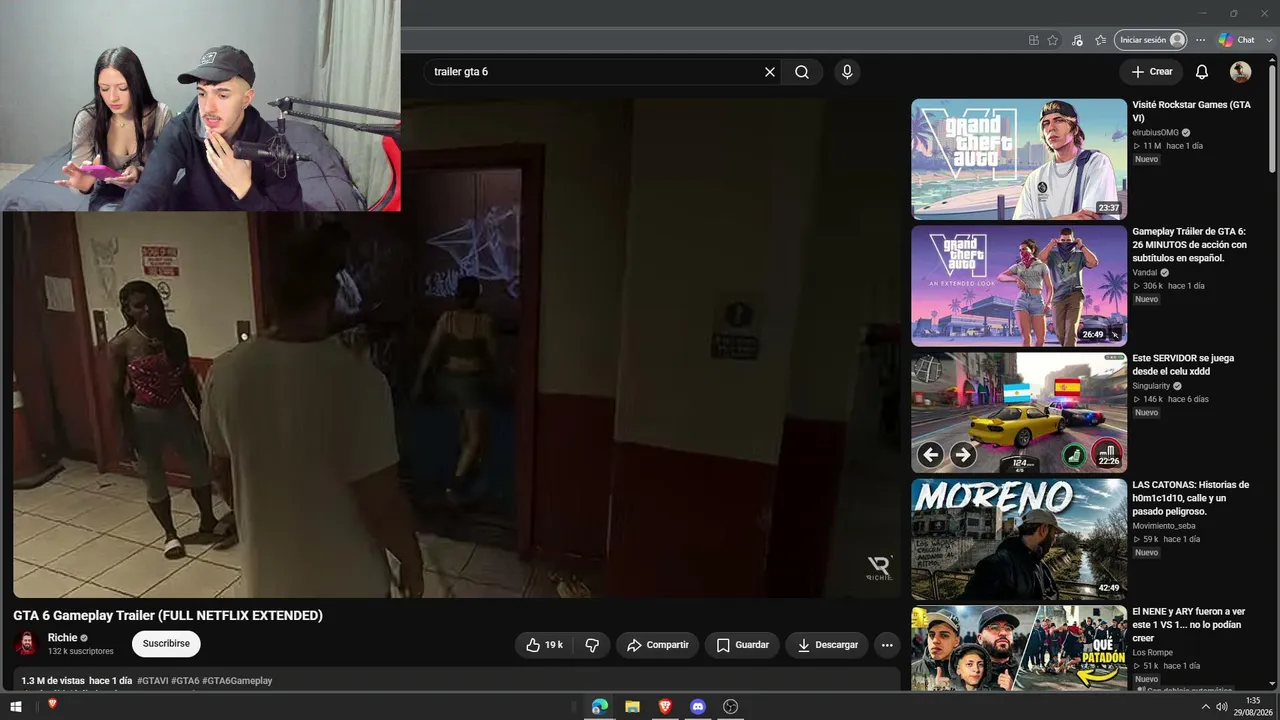This screenshot has height=720, width=1280.
Task: Click the Crear button
Action: [x=1151, y=72]
